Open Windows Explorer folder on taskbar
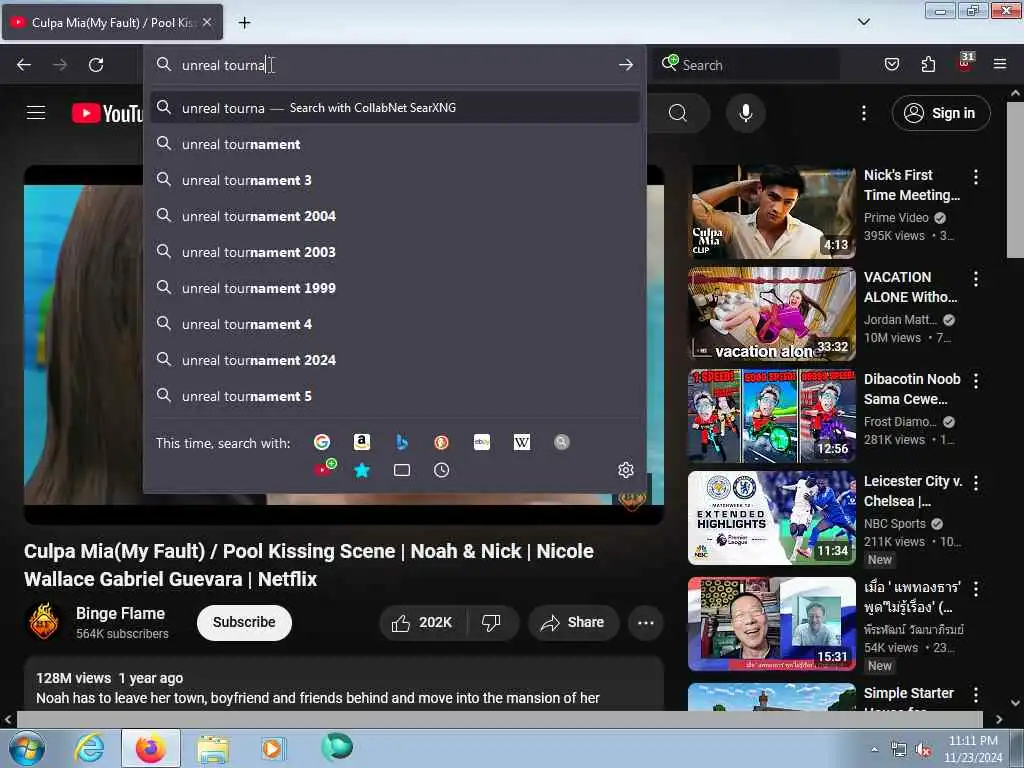The image size is (1024, 768). (x=213, y=749)
